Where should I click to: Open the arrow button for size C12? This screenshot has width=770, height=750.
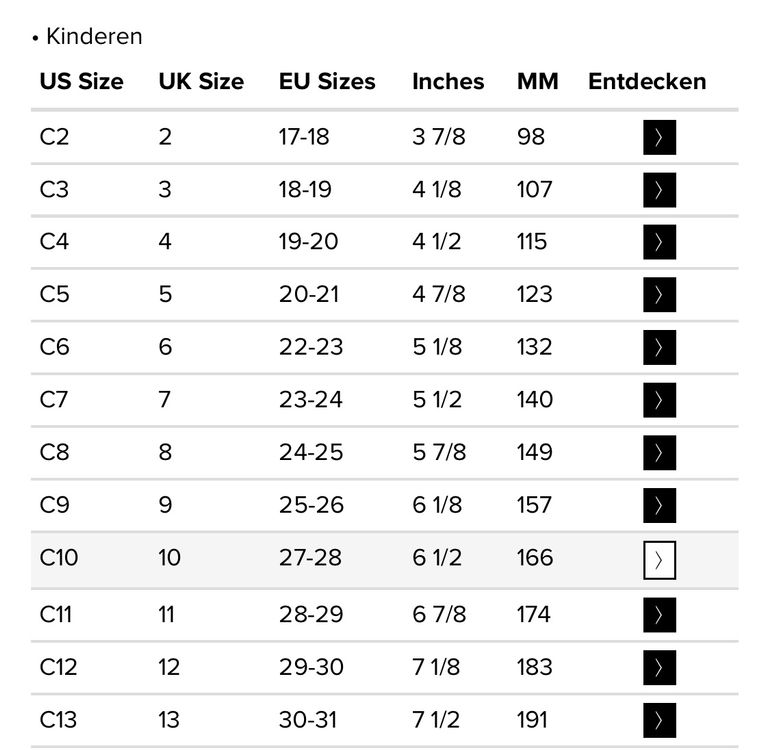pos(659,667)
